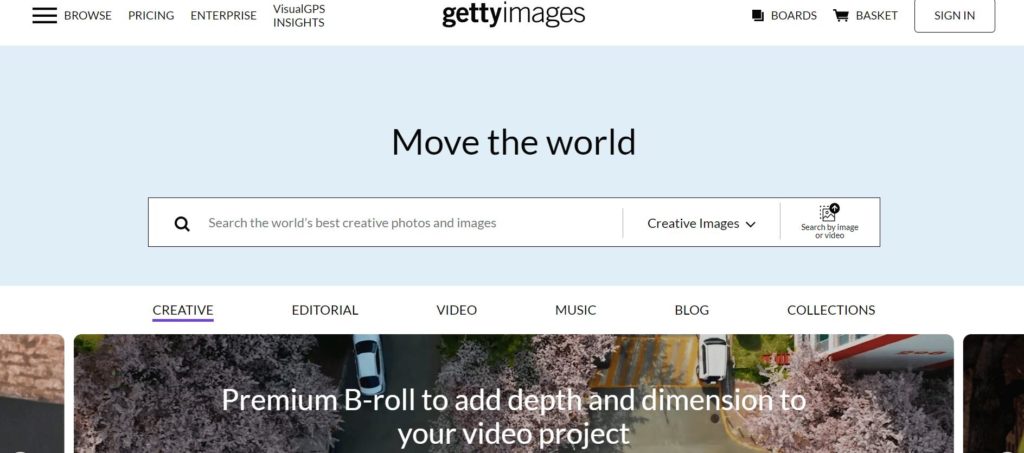
Task: Click the chevron beside Creative Images
Action: pos(750,224)
